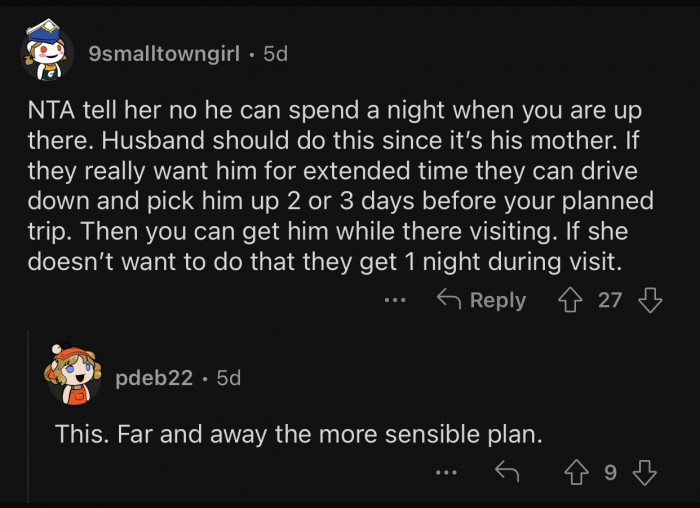Downvote 9smalltowngirl's comment
The height and width of the screenshot is (508, 700).
[x=650, y=300]
